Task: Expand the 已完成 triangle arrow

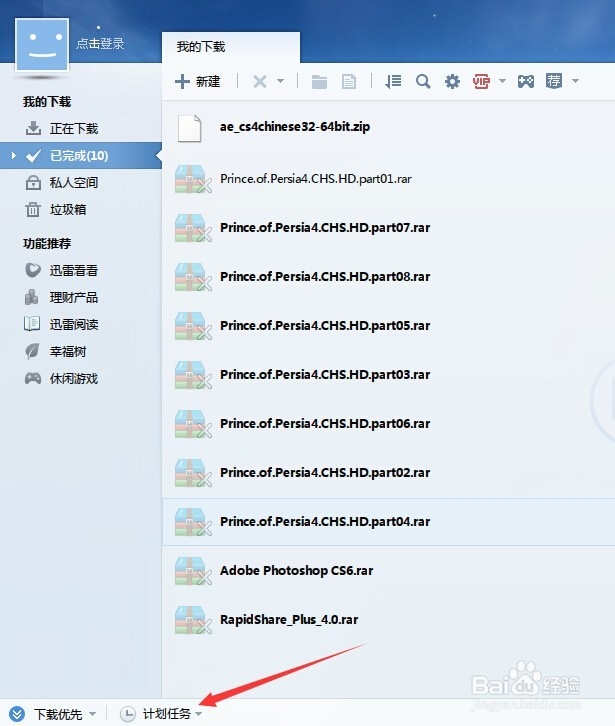Action: 13,156
